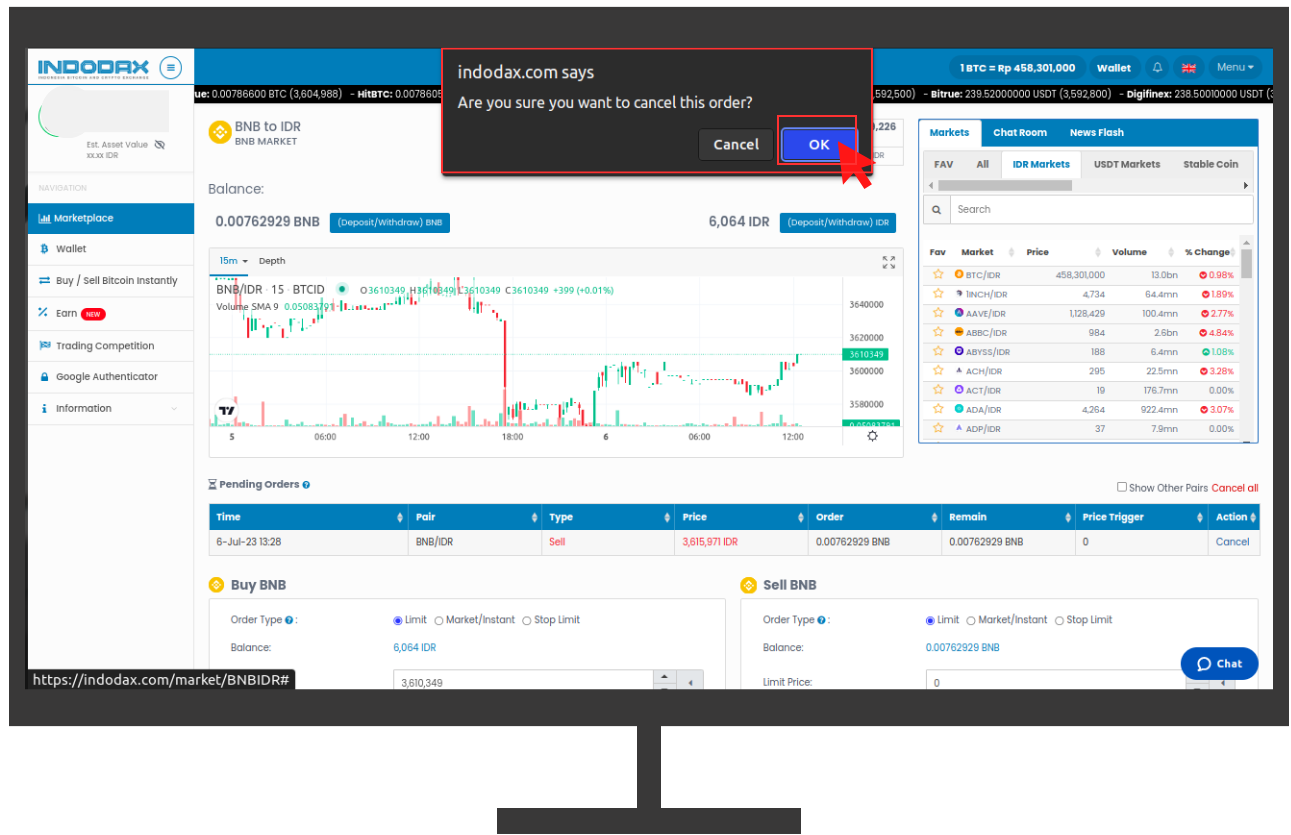
Task: Focus the market Search field
Action: coord(1100,210)
